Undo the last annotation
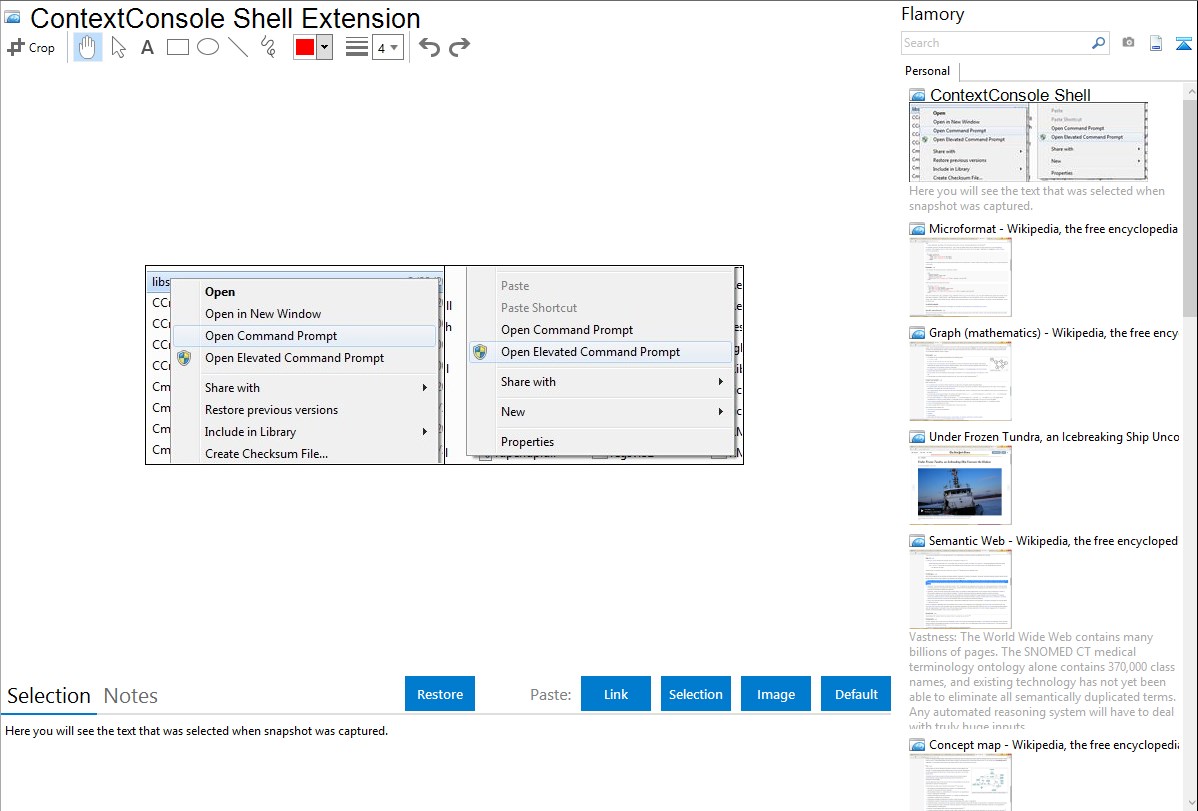Screen dimensions: 1198x811 click(x=429, y=47)
